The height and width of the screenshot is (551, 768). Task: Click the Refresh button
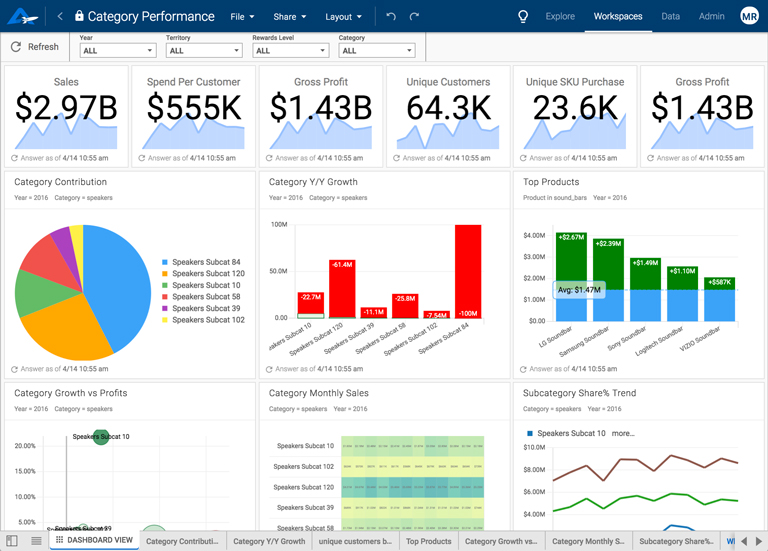click(x=35, y=47)
